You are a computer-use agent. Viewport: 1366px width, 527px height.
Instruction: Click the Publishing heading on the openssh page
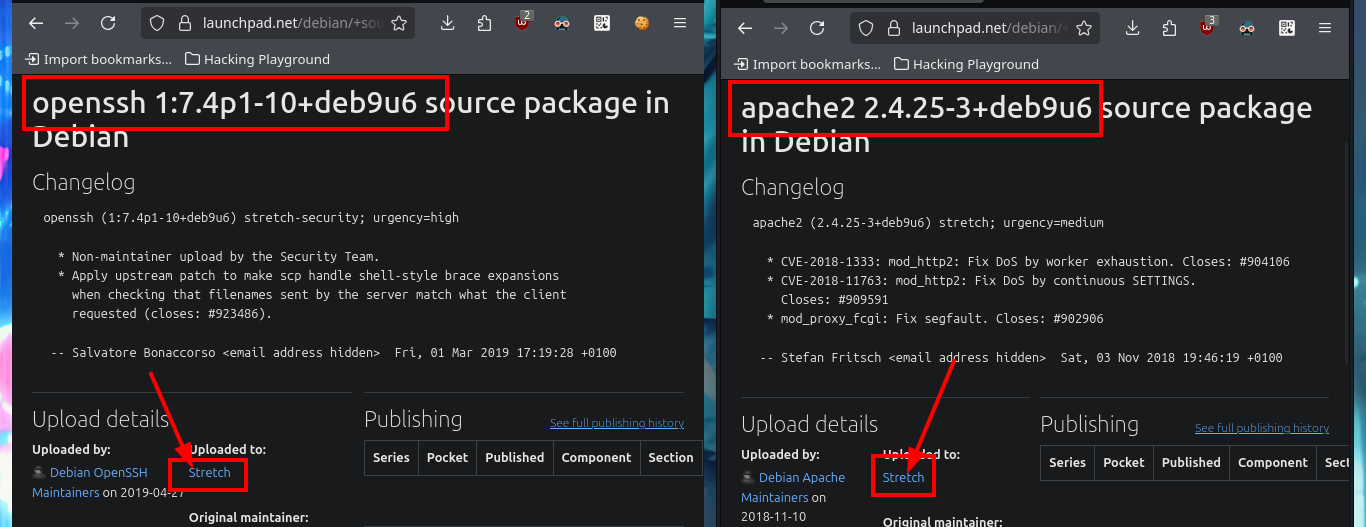413,419
